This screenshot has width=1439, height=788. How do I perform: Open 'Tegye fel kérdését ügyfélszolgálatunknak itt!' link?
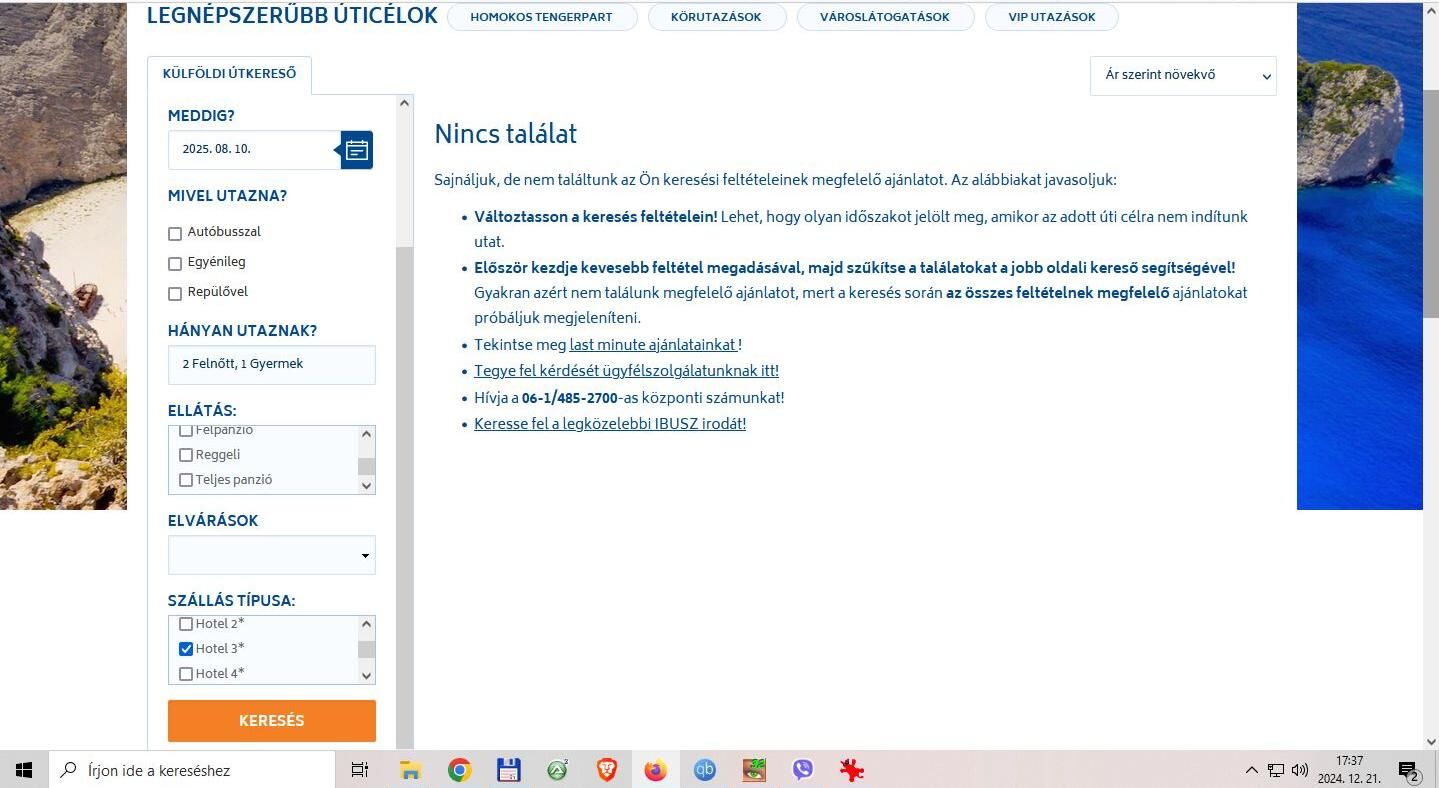pyautogui.click(x=626, y=371)
